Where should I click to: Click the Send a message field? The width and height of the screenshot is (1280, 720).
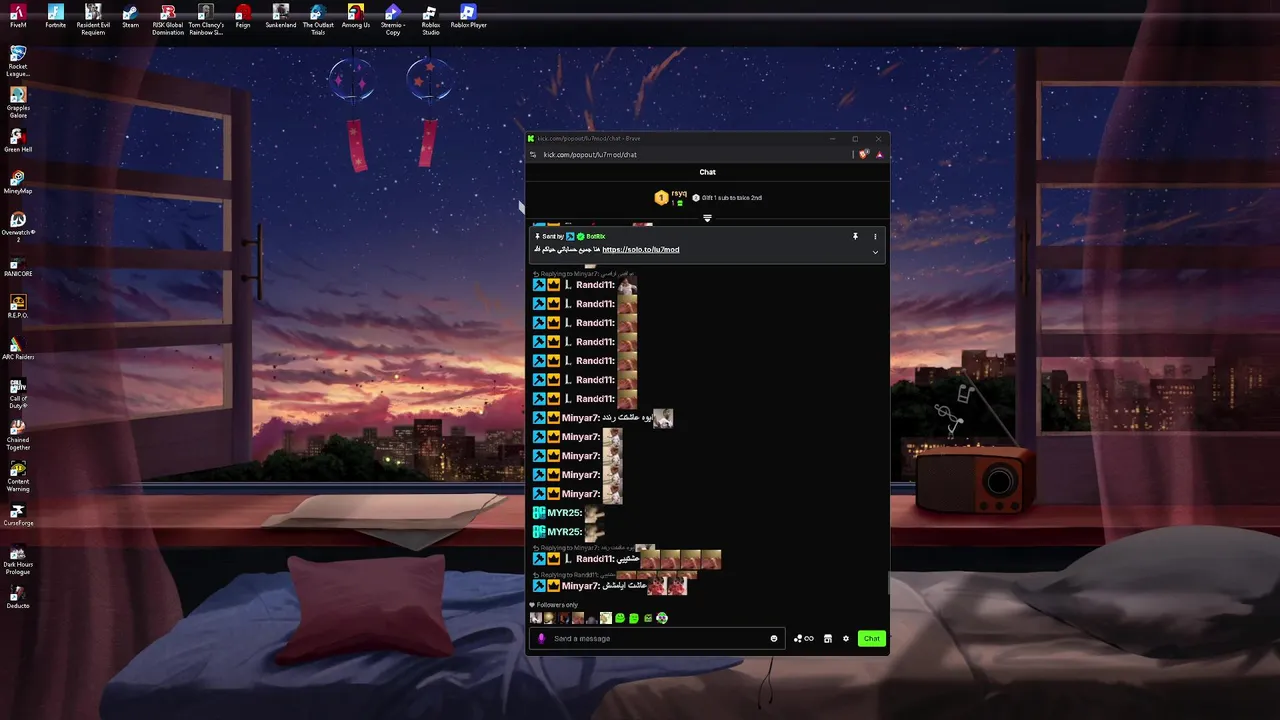point(658,638)
